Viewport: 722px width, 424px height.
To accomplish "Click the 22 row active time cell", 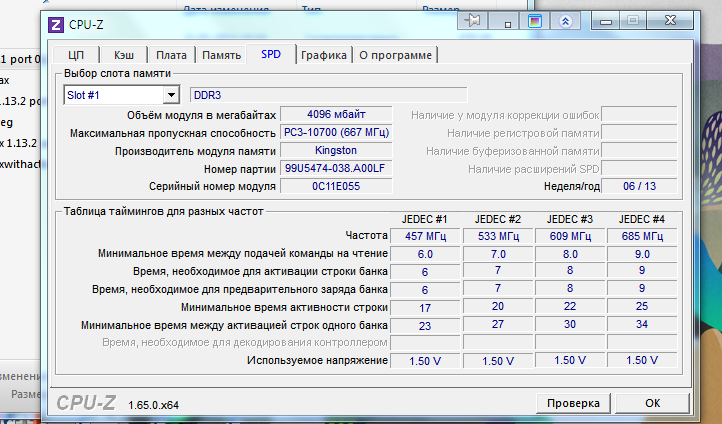I will [x=570, y=307].
